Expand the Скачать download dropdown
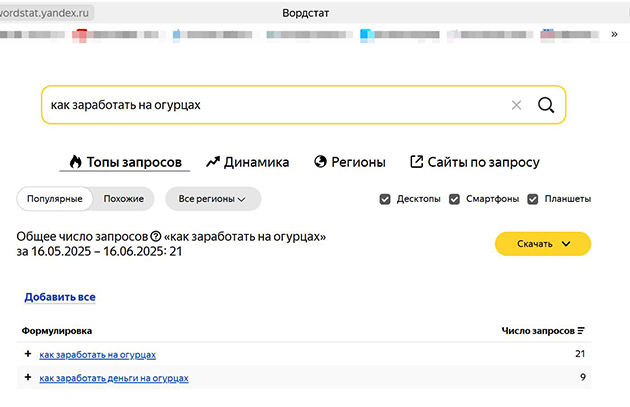630x407 pixels. click(543, 244)
